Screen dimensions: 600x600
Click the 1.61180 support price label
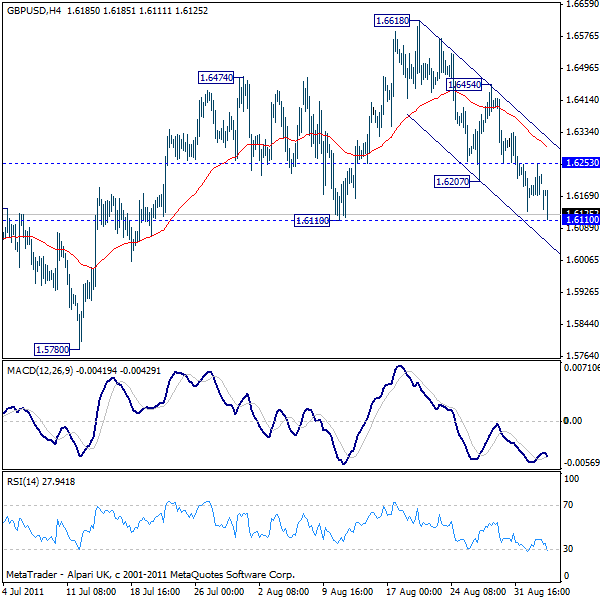[x=315, y=219]
